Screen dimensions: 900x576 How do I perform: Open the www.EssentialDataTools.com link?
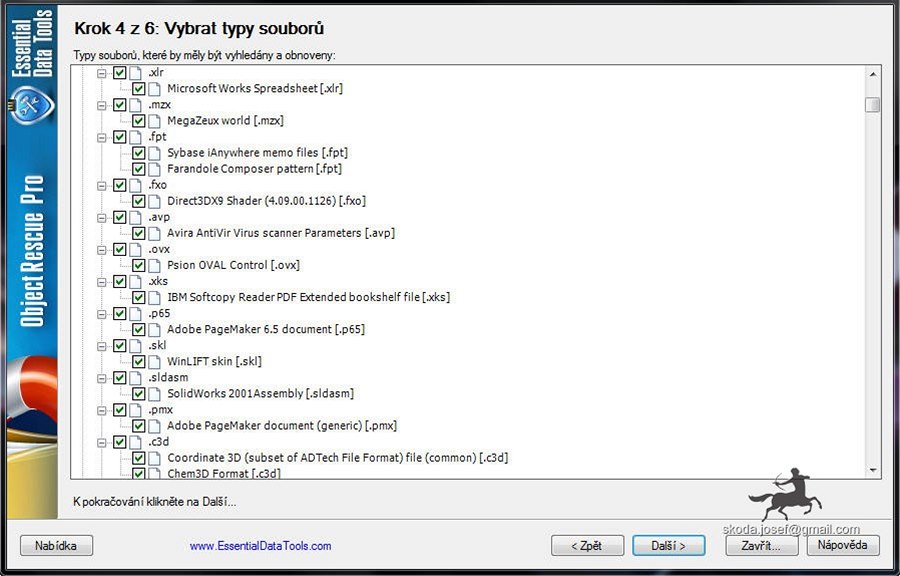coord(260,546)
